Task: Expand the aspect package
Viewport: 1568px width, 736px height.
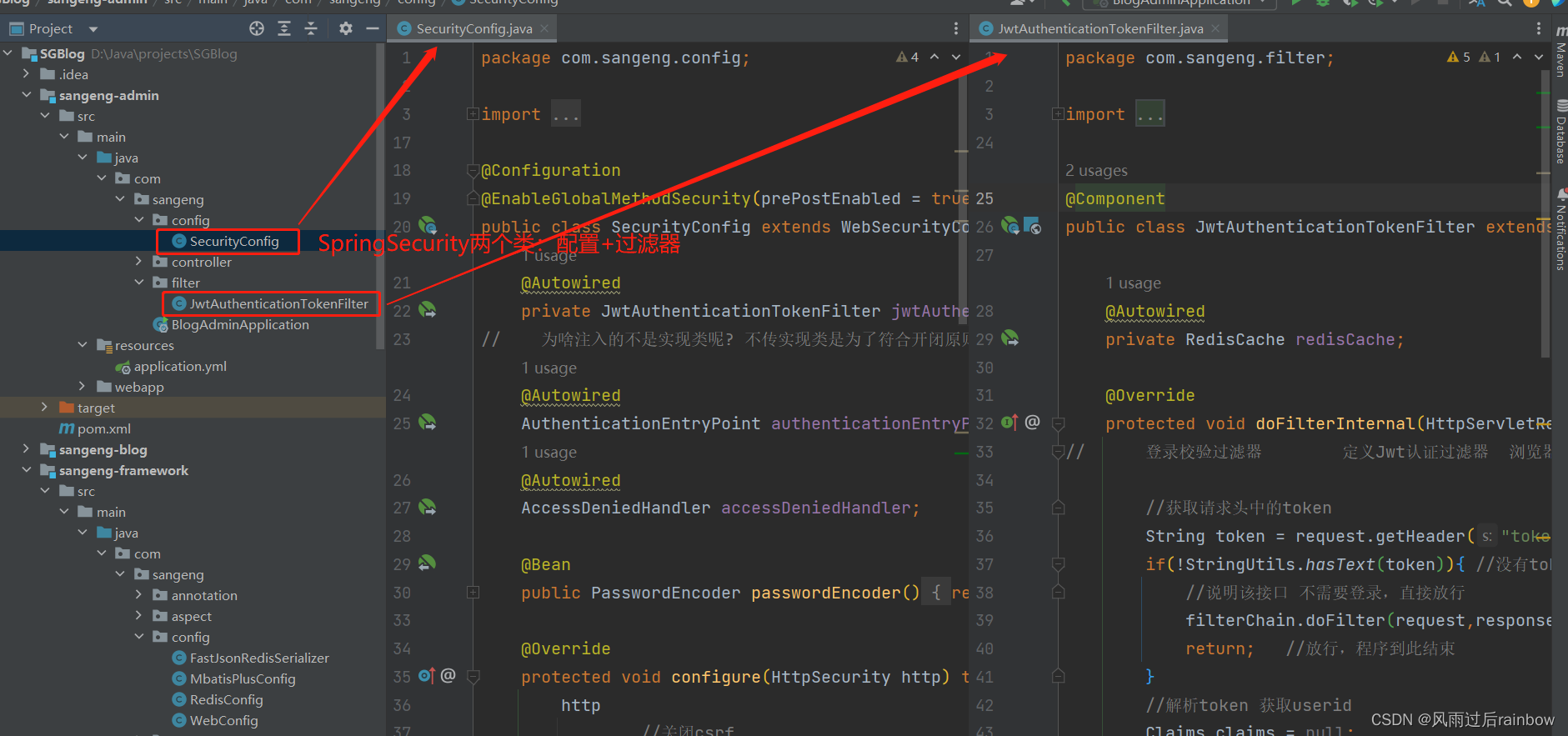Action: coord(138,616)
